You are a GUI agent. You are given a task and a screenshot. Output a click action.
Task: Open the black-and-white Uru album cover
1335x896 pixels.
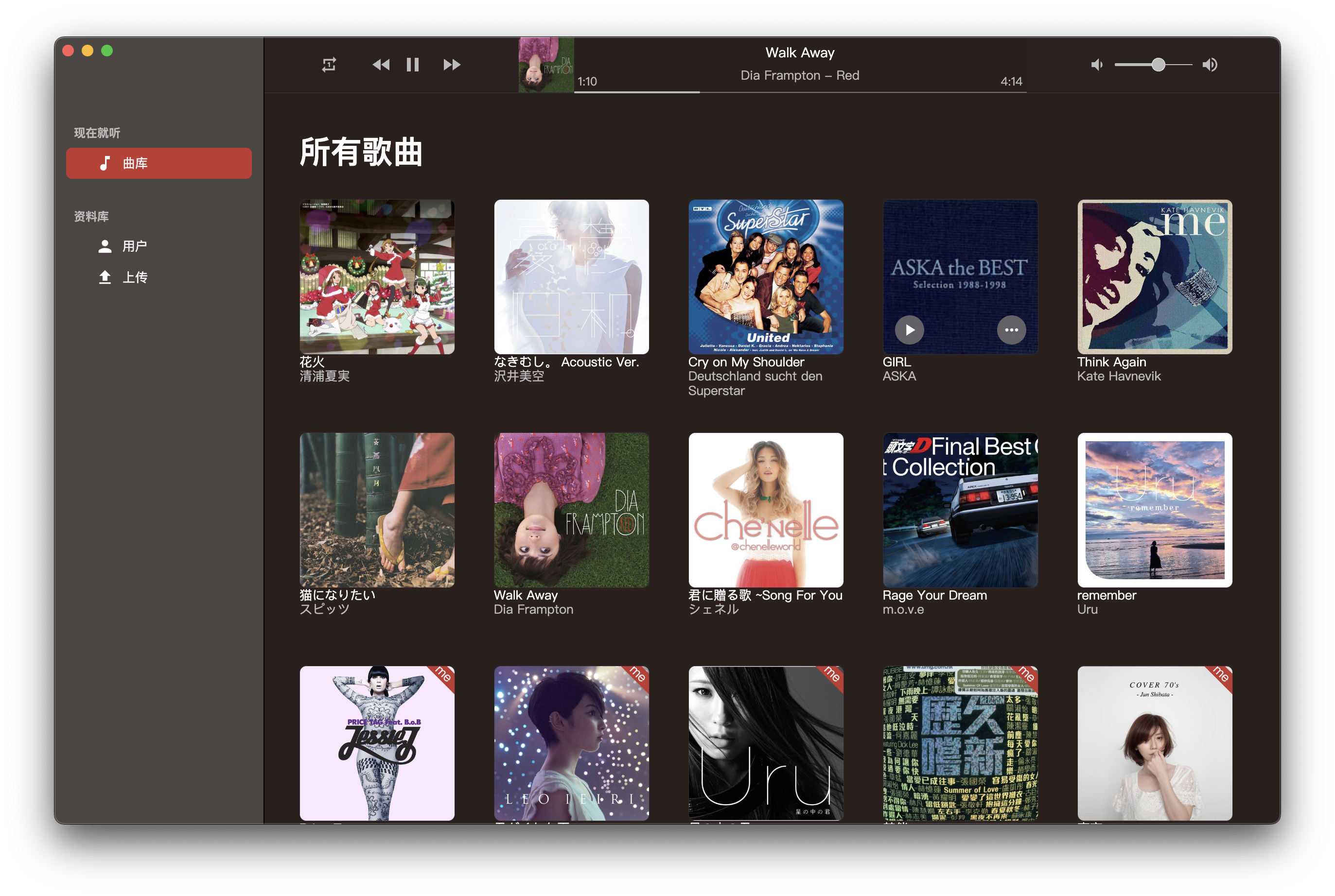click(x=766, y=743)
